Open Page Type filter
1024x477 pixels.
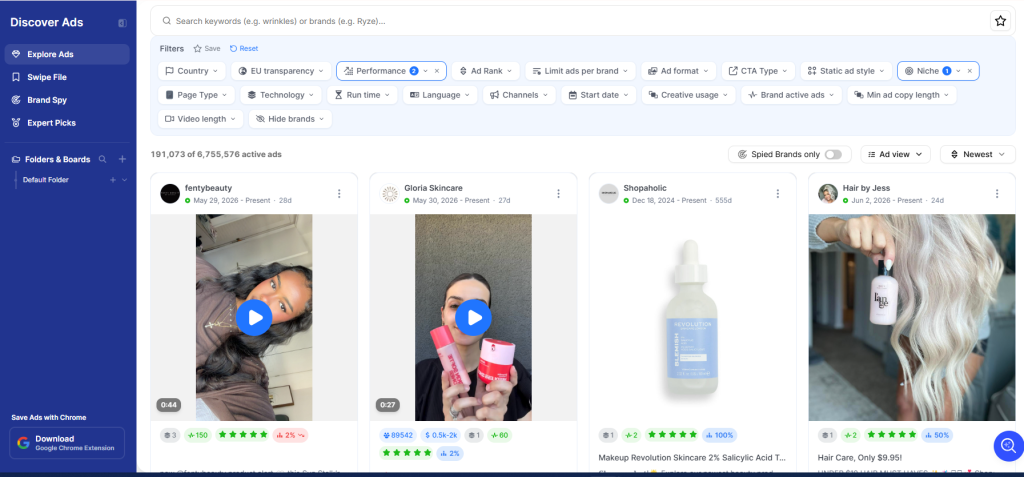click(197, 95)
